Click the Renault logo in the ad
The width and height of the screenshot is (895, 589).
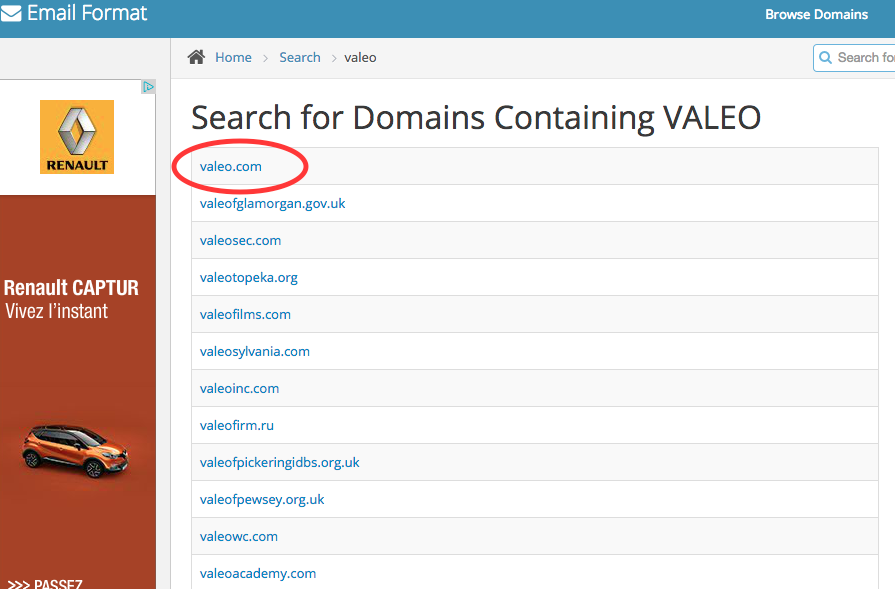pyautogui.click(x=77, y=137)
